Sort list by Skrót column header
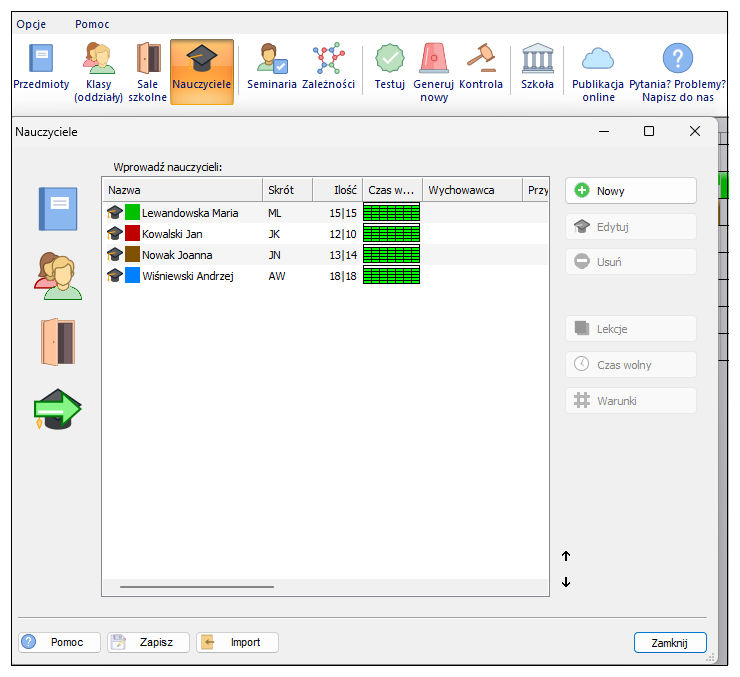 (x=287, y=190)
